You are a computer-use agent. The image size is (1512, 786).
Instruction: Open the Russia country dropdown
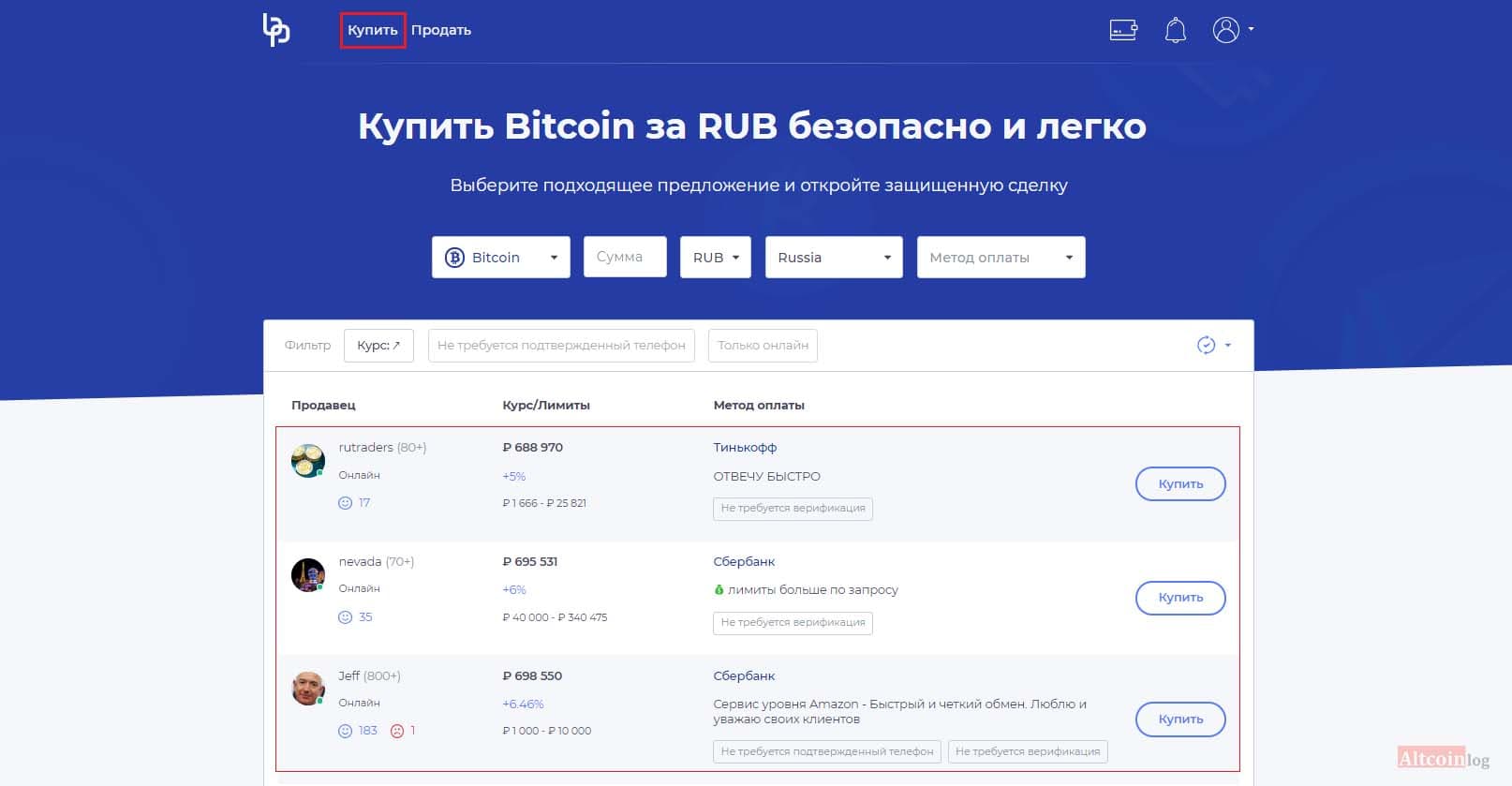tap(834, 257)
